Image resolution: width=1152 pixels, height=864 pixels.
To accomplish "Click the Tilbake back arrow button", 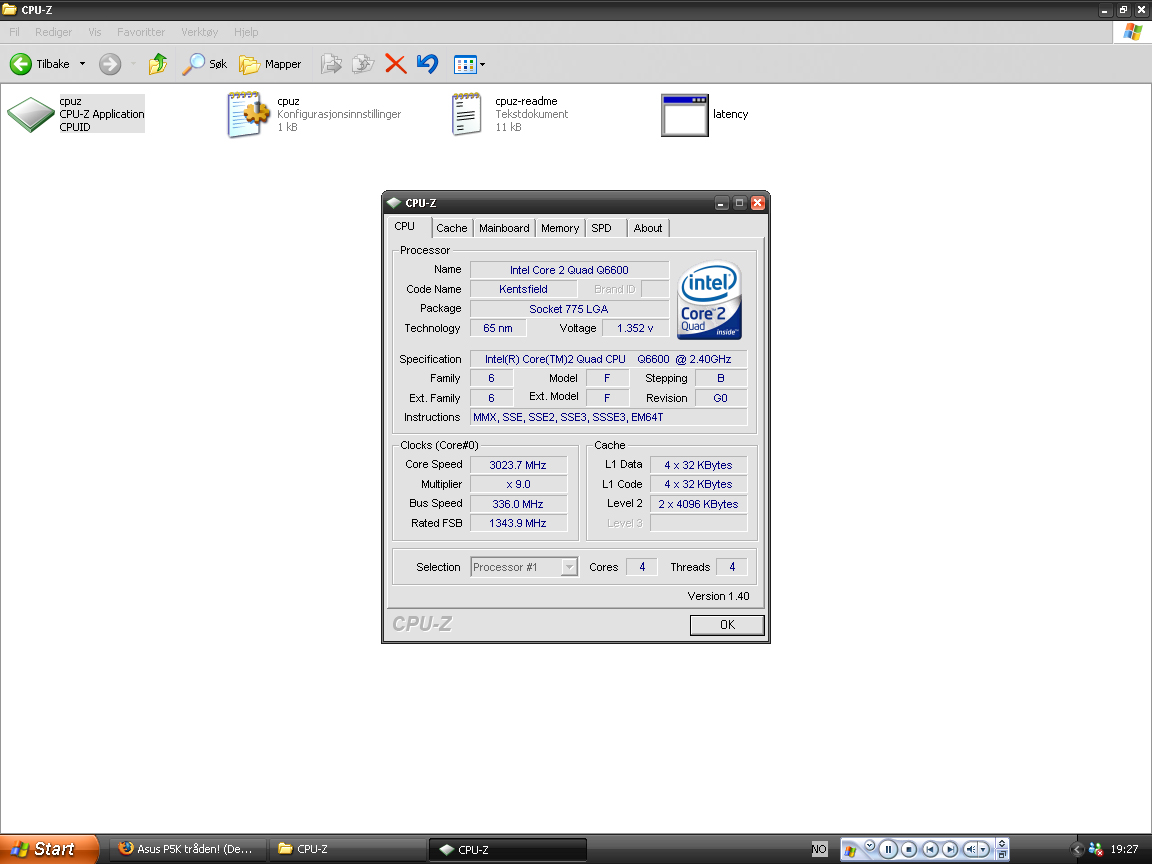I will (x=40, y=64).
